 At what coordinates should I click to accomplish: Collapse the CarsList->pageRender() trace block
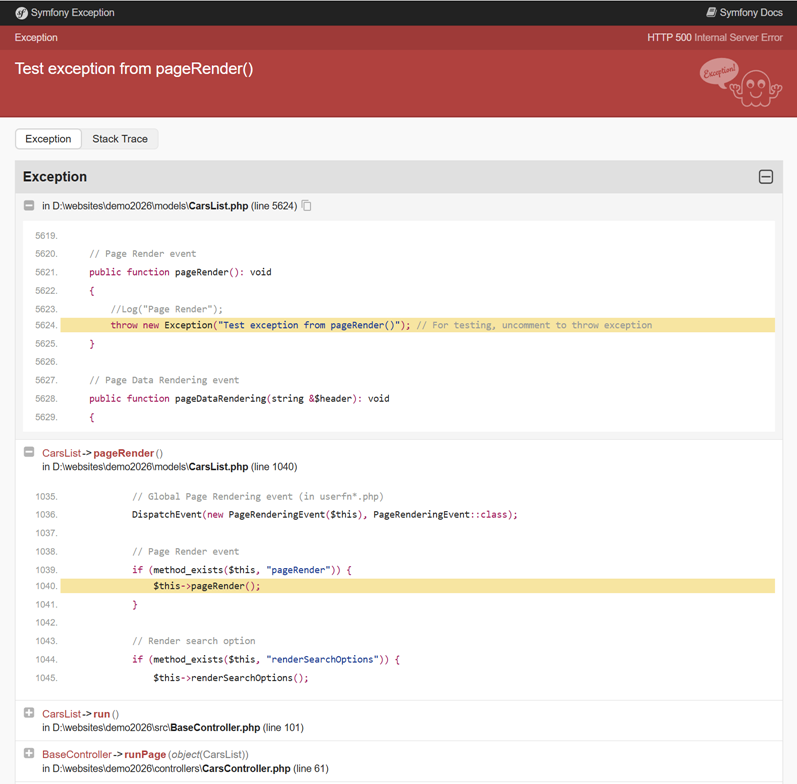(29, 452)
